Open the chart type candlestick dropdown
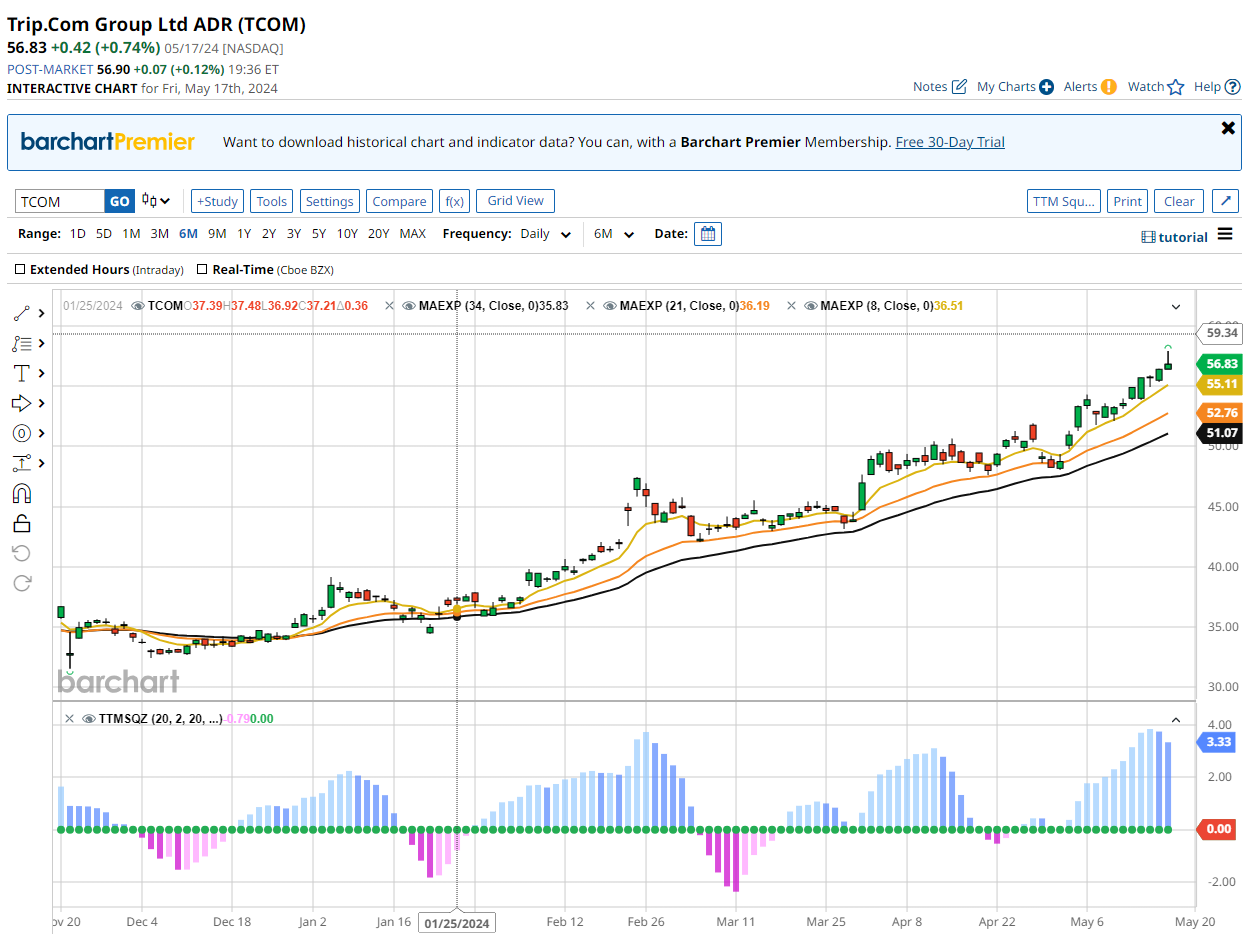This screenshot has height=950, width=1251. [156, 201]
